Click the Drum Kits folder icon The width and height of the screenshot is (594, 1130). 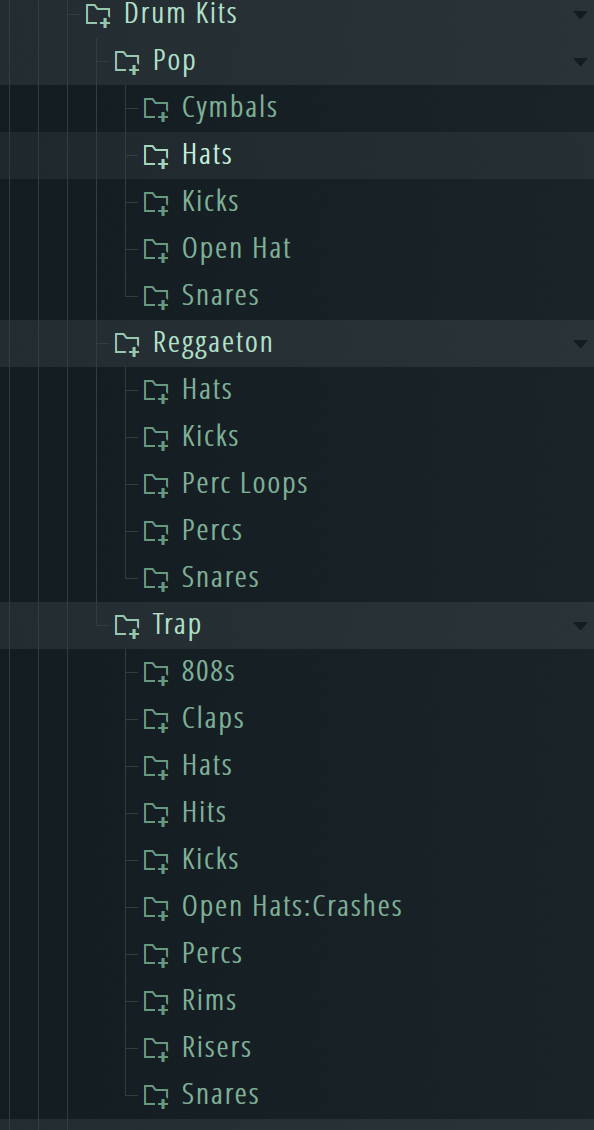click(98, 15)
